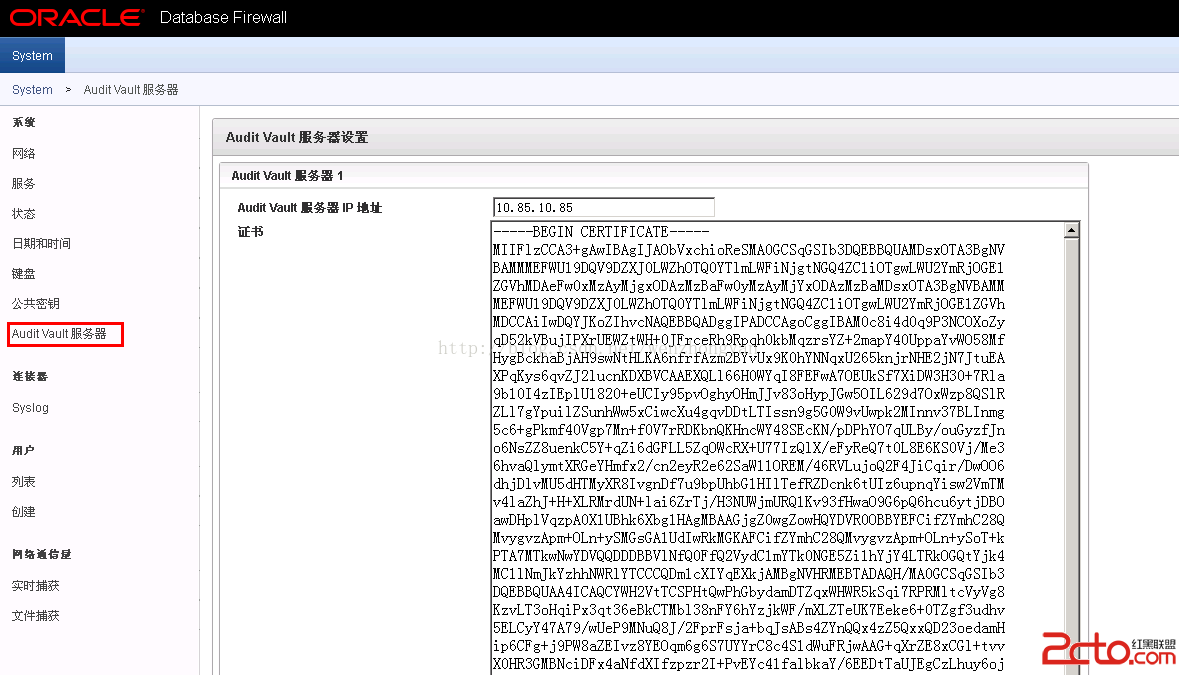
Task: Select Audit Vault 服务器 in sidebar
Action: [59, 334]
